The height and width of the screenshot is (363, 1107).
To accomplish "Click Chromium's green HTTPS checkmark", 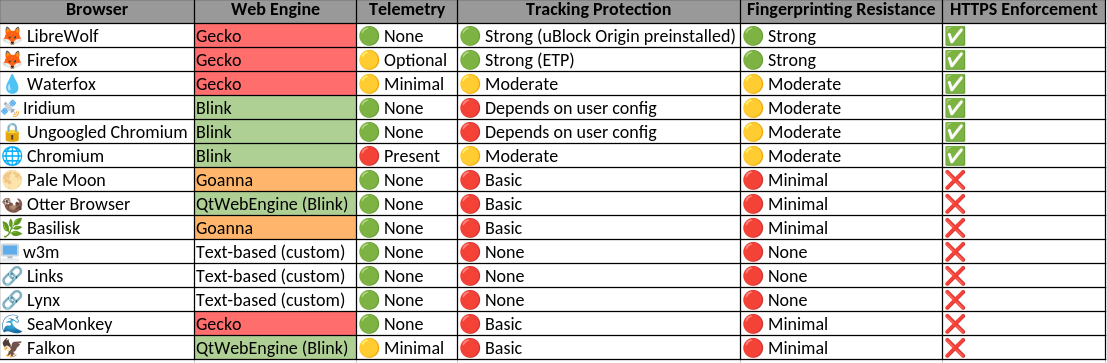I will [955, 156].
